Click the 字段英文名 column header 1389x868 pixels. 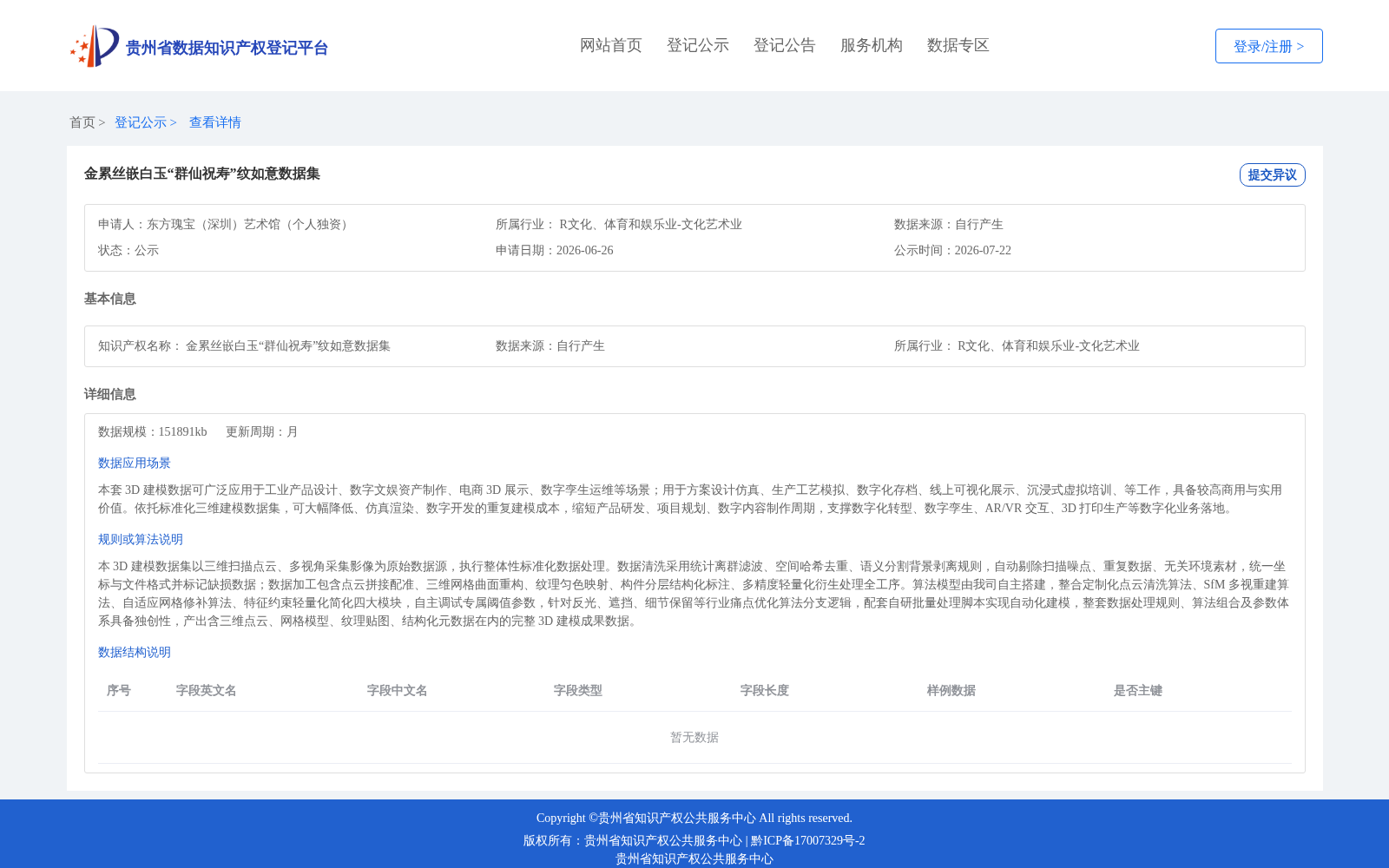207,690
